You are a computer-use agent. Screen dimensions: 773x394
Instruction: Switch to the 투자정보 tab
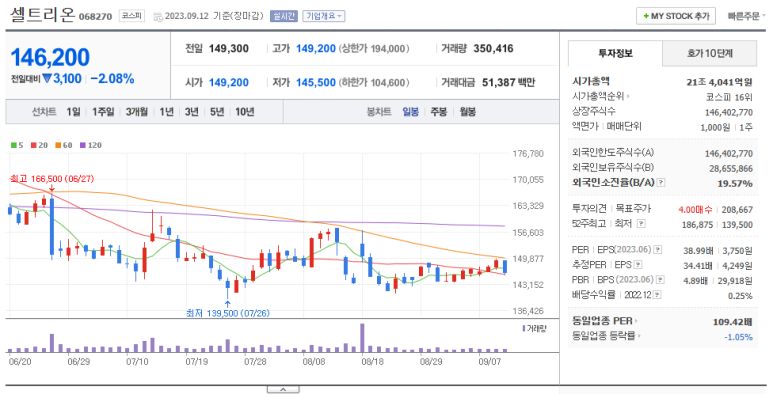tap(615, 53)
